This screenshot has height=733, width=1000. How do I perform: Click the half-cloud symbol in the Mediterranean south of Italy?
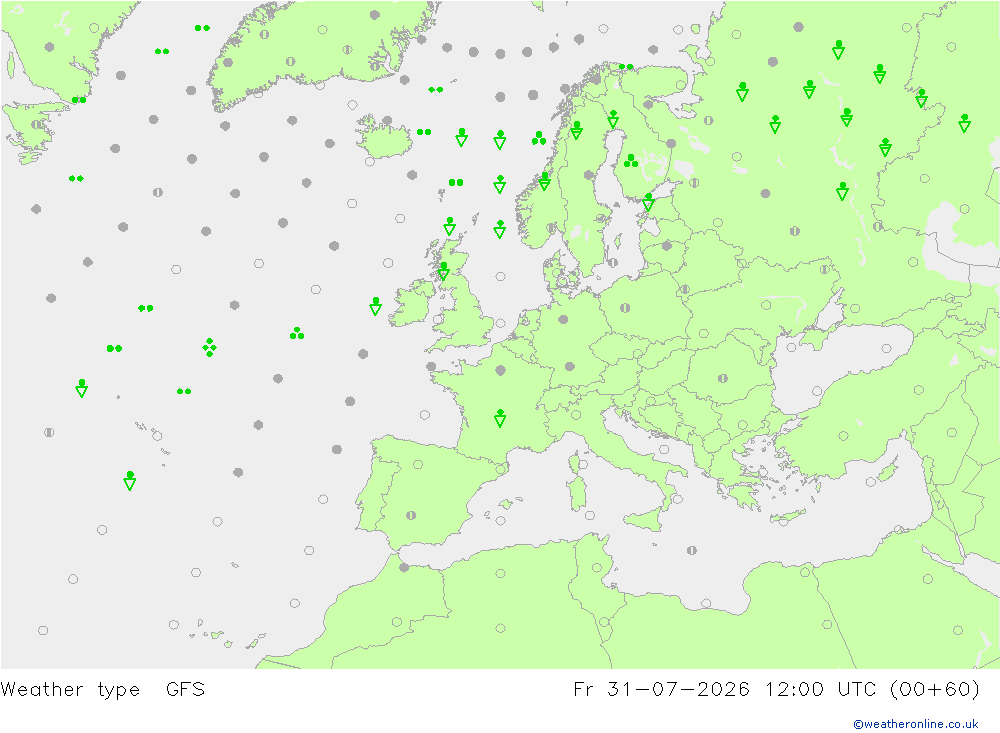(692, 550)
